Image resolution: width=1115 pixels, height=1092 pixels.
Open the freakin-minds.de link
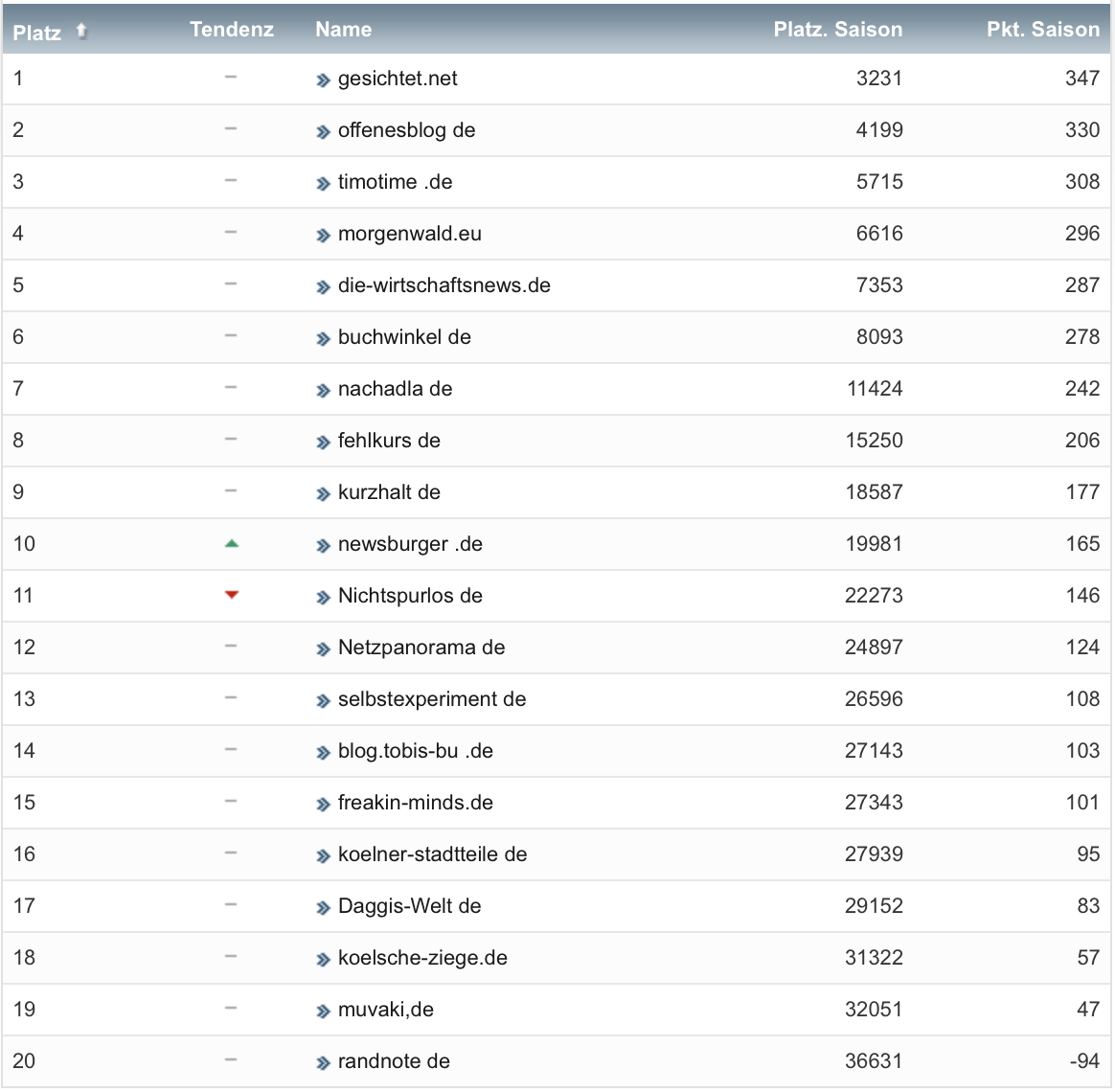pos(416,803)
